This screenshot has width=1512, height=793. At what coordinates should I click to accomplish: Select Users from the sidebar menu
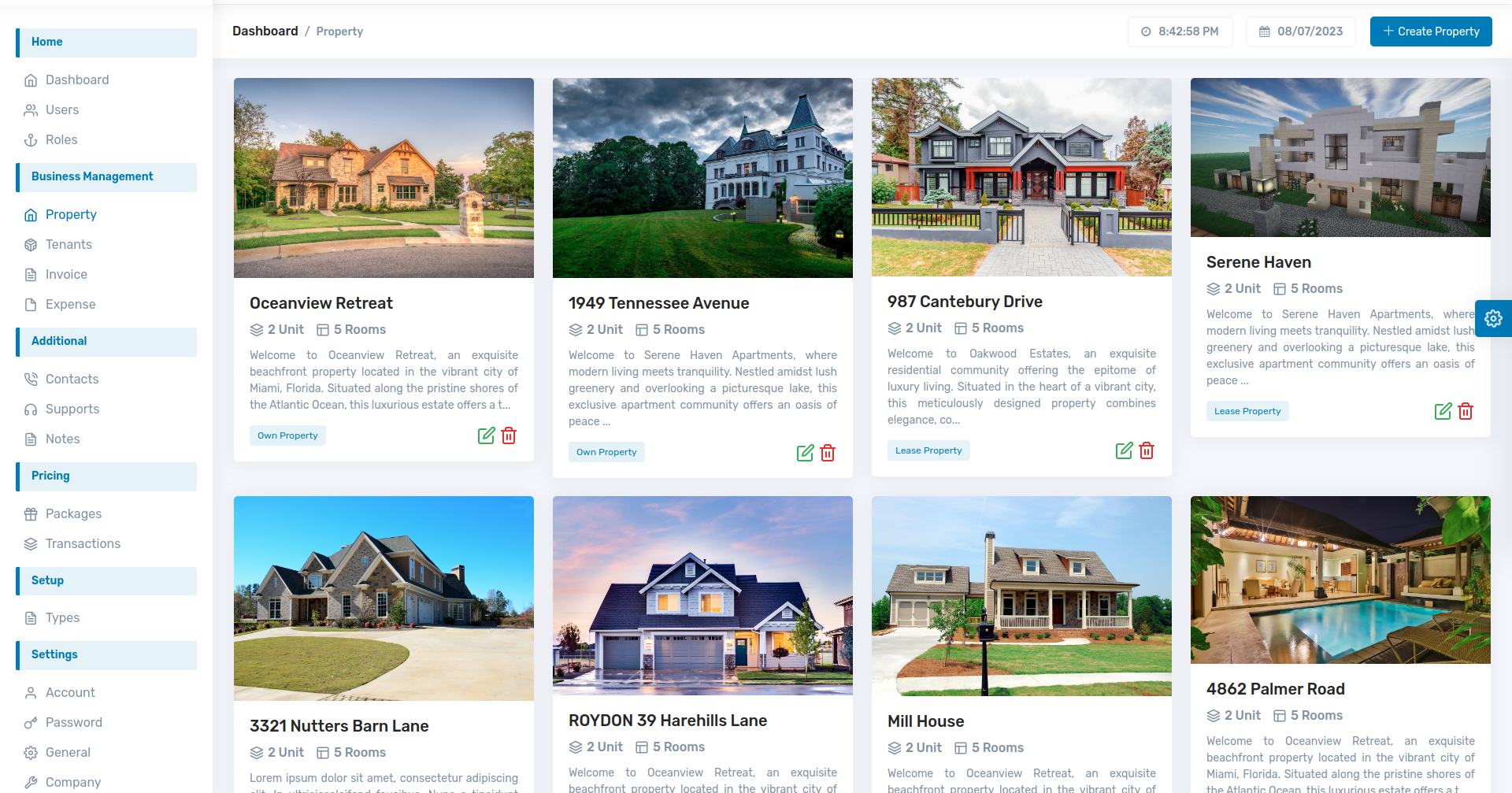point(62,110)
